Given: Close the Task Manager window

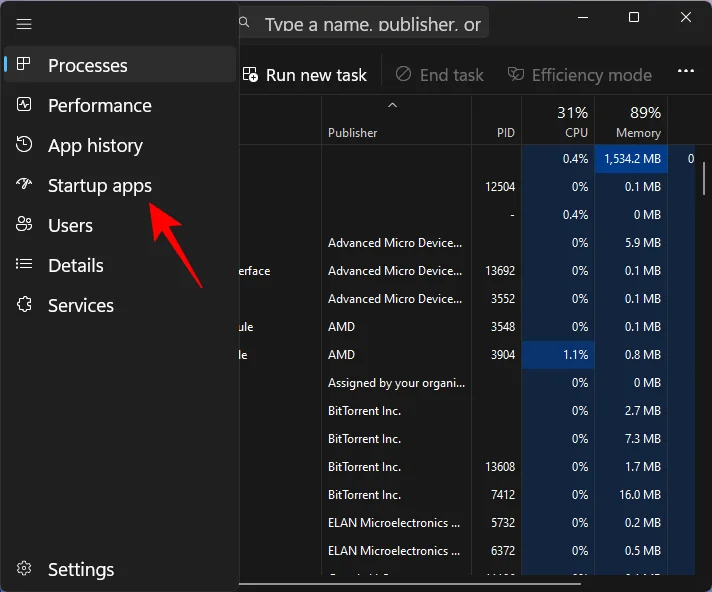Looking at the screenshot, I should pyautogui.click(x=686, y=17).
